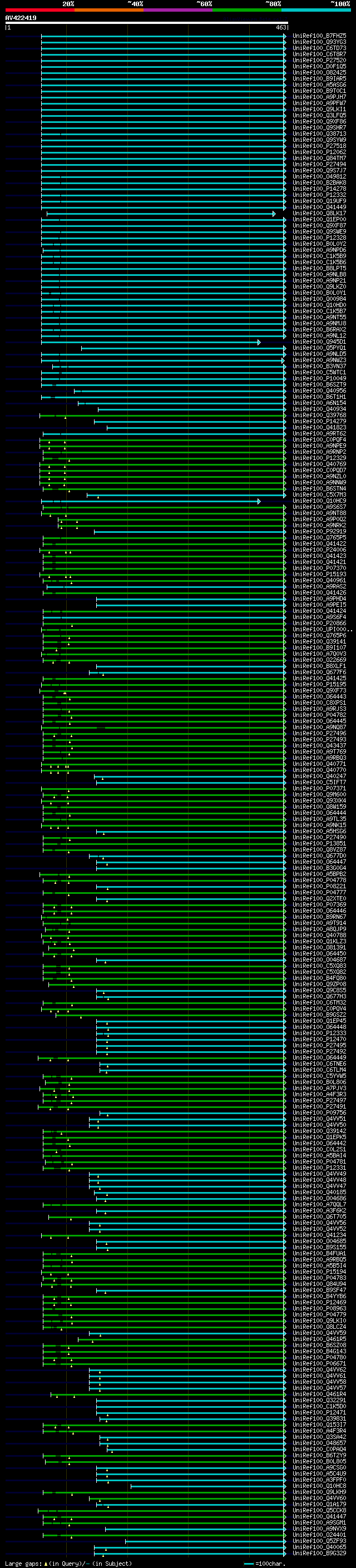Viewport: 356px width, 1568px height.
Task: Select label UniRef100_Q9LKI1
Action: 319,109
